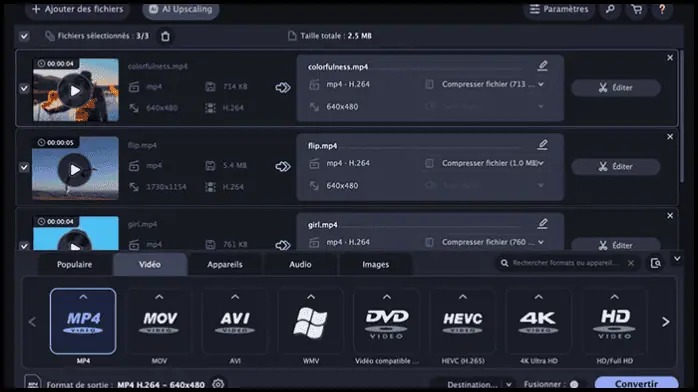Click output filename colorfulness.mp4 text
698x392 pixels.
[x=338, y=67]
